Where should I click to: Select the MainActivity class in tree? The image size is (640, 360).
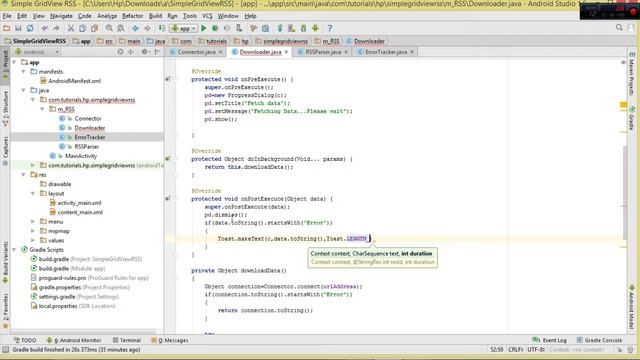click(81, 156)
